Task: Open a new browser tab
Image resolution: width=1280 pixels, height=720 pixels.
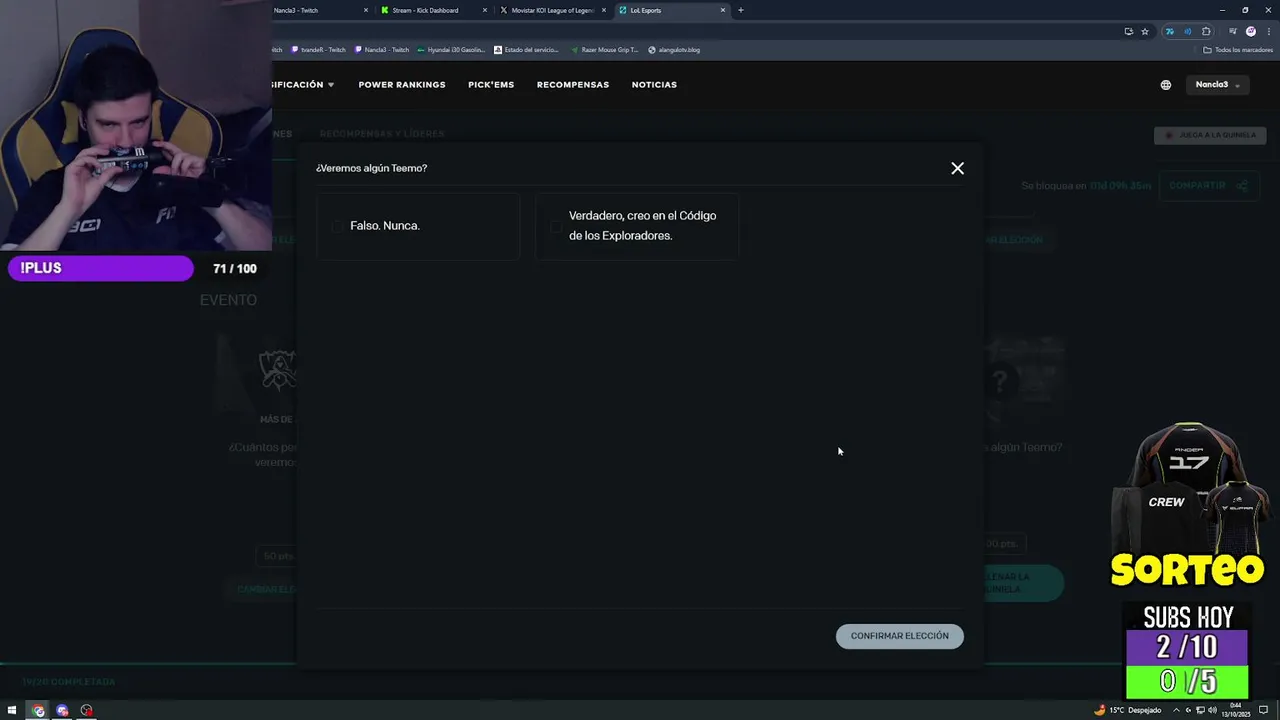Action: coord(740,10)
